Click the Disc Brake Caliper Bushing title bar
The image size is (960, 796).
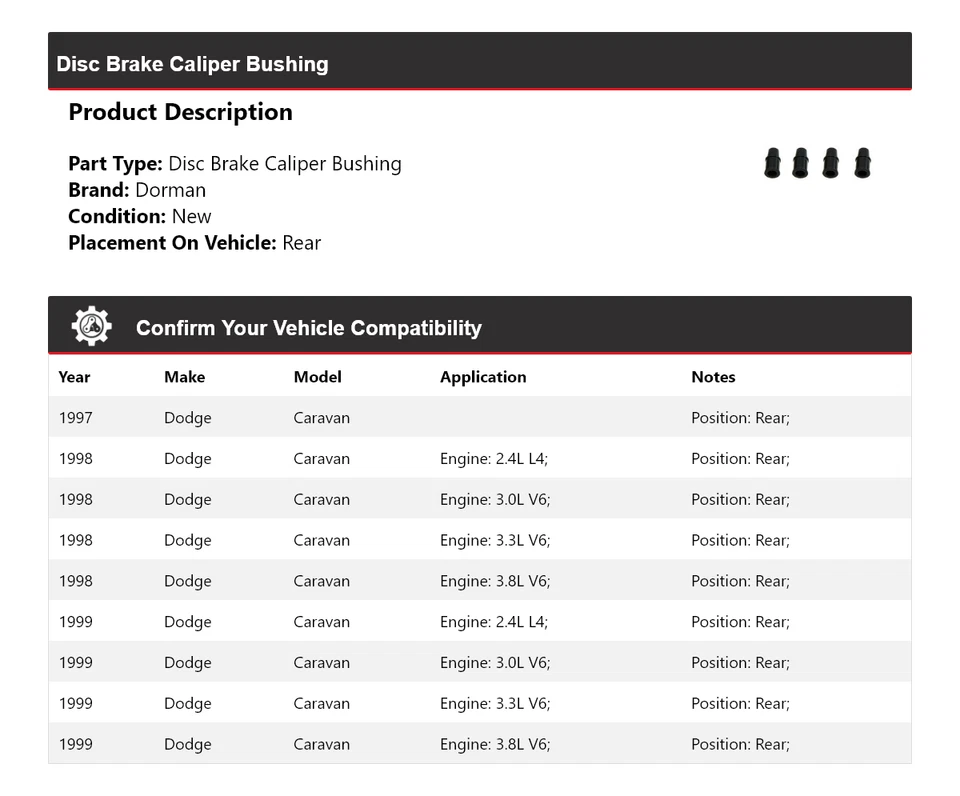coord(192,64)
